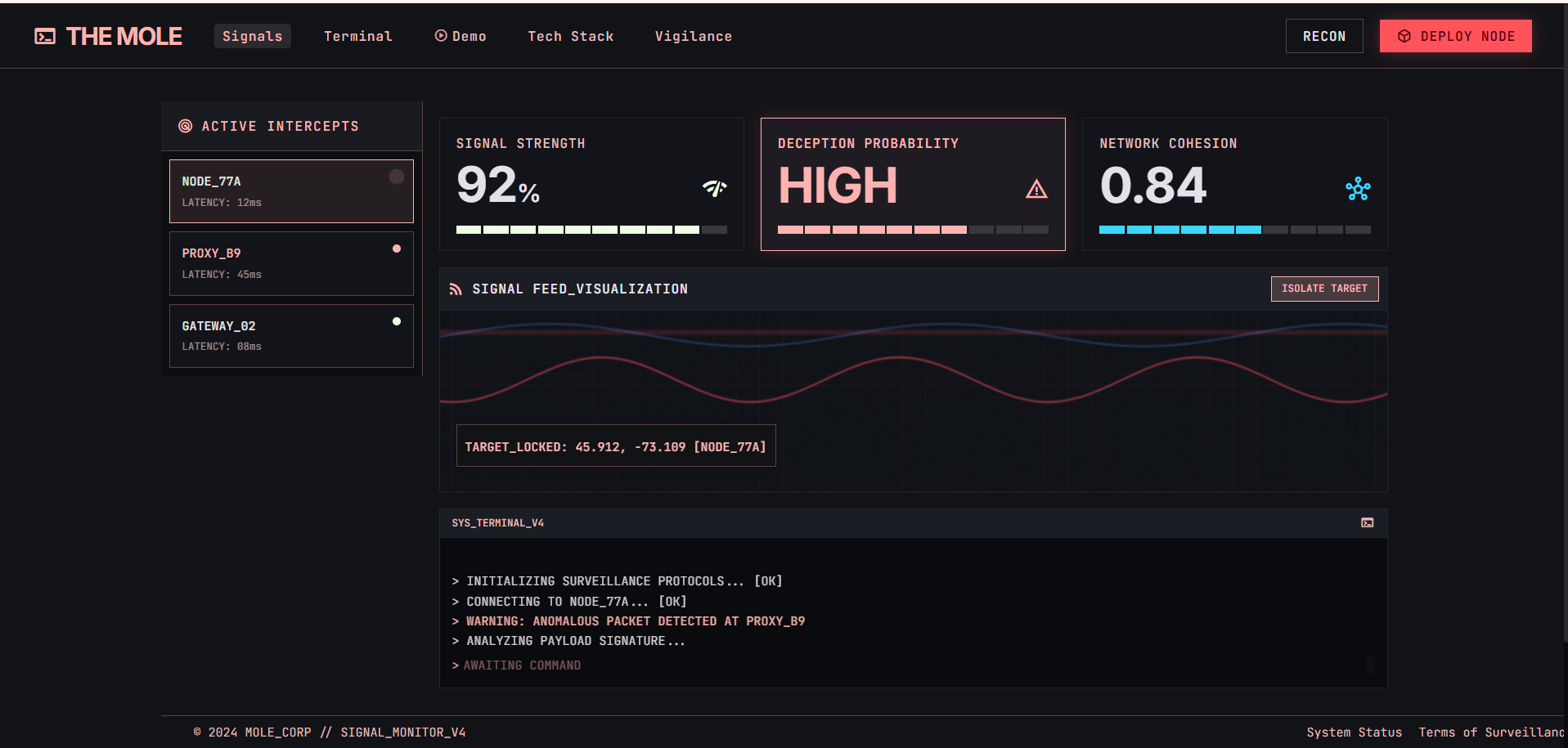Image resolution: width=1568 pixels, height=748 pixels.
Task: Click the DEPLOY NODE button
Action: pos(1455,36)
